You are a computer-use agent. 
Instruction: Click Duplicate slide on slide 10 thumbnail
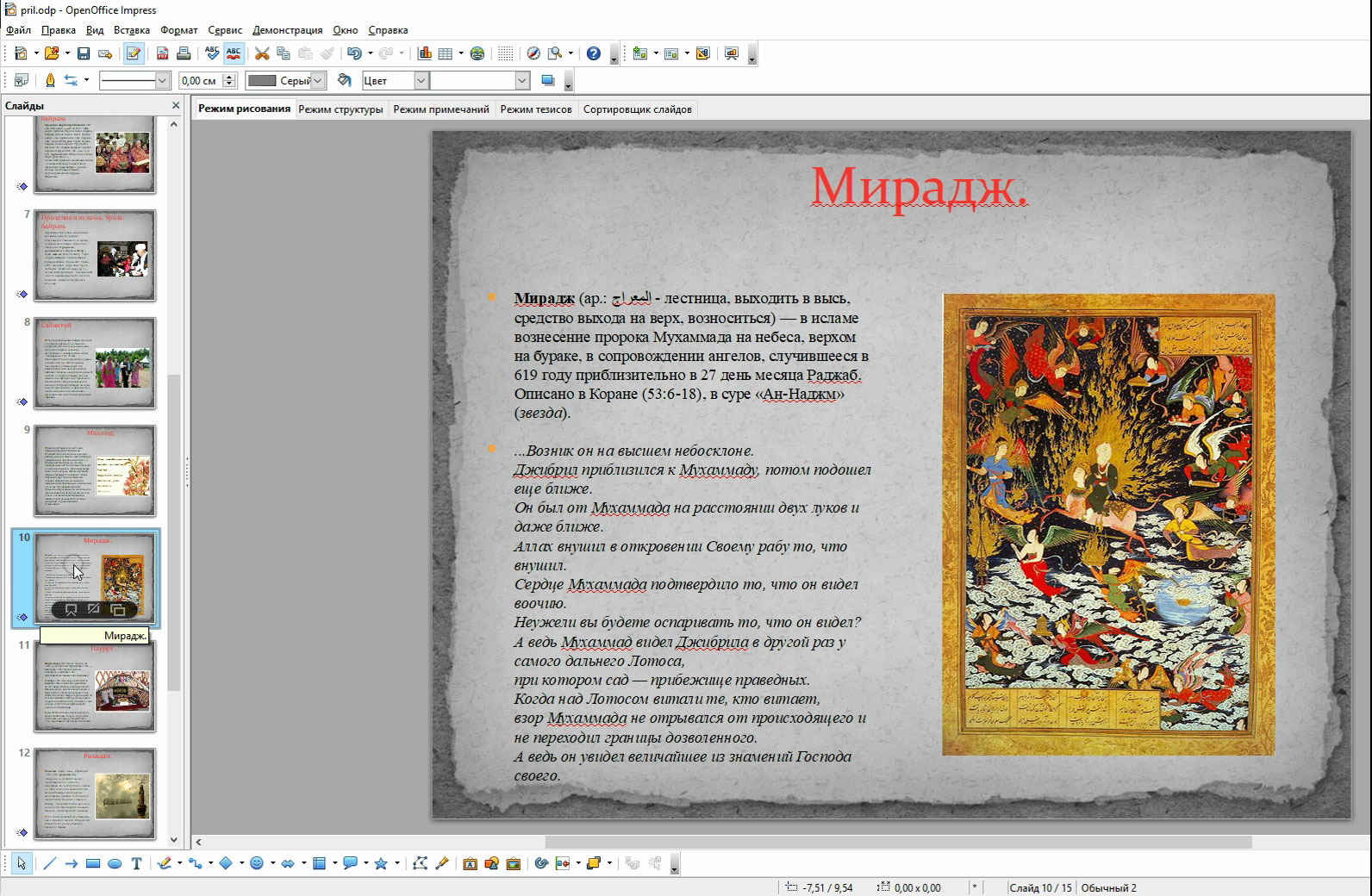click(118, 609)
